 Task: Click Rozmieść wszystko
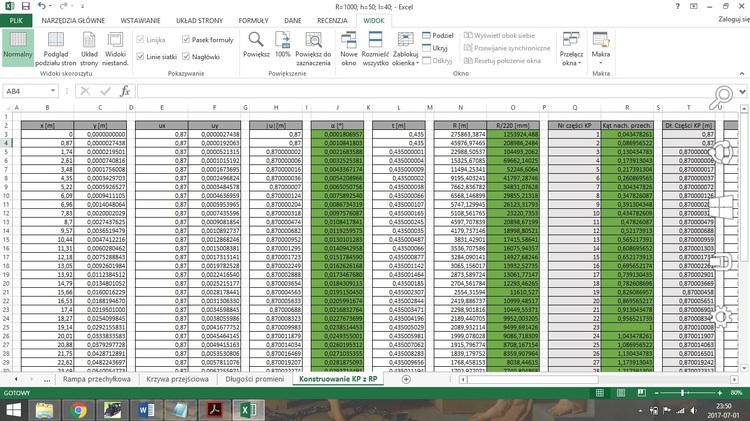[375, 49]
